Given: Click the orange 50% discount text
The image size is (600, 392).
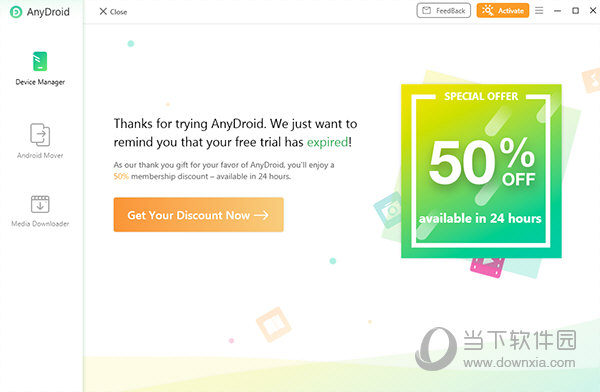Looking at the screenshot, I should (121, 176).
